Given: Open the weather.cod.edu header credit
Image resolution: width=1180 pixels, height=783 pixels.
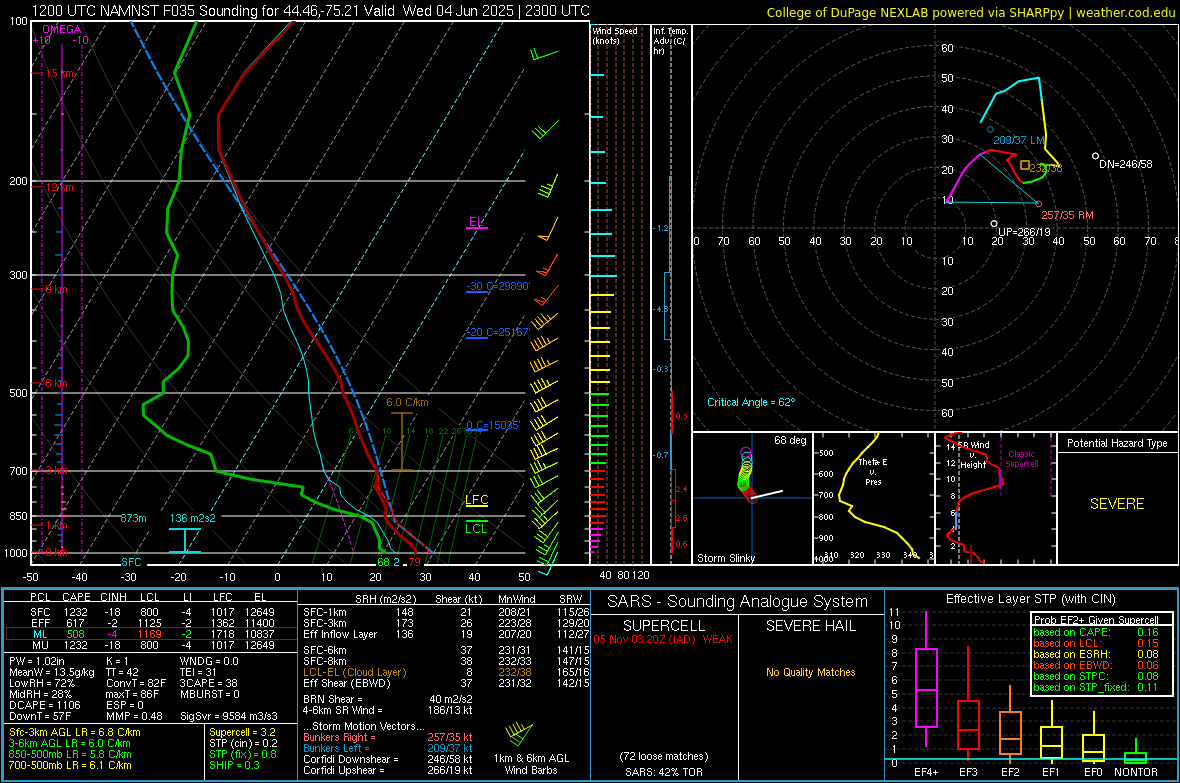Looking at the screenshot, I should (971, 12).
